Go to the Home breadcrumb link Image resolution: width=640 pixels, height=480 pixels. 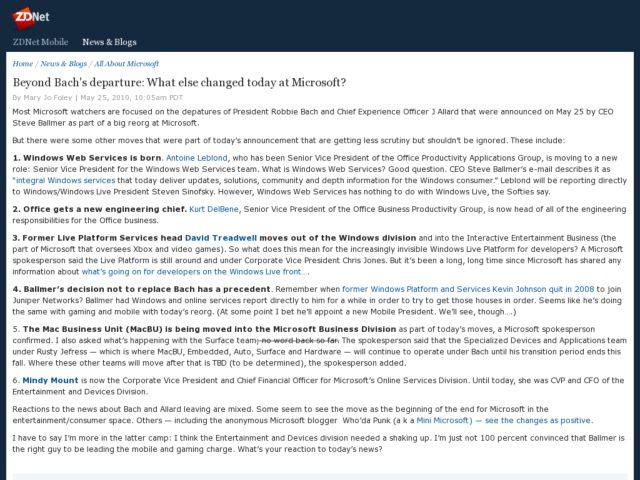pyautogui.click(x=22, y=63)
